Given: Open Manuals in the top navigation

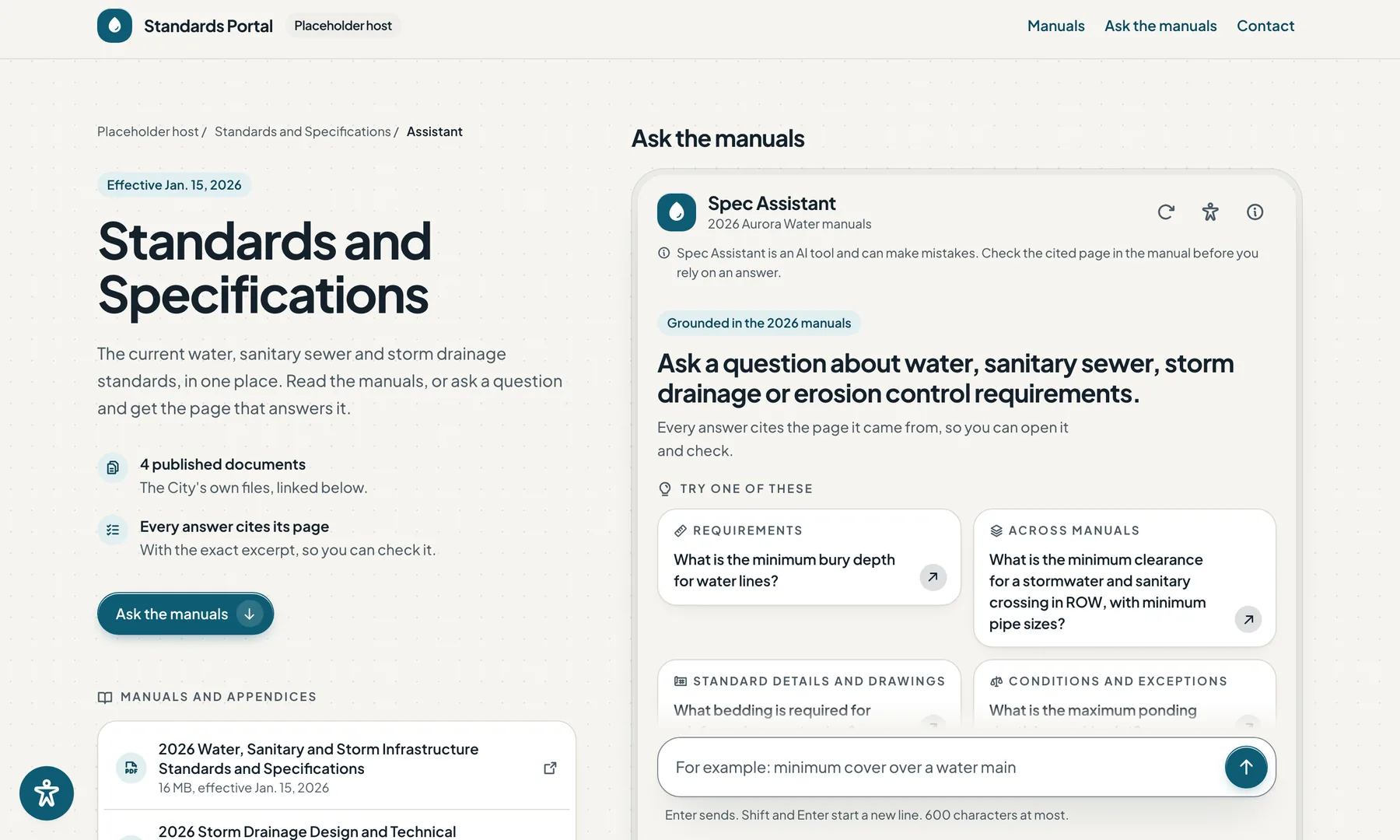Looking at the screenshot, I should 1055,26.
